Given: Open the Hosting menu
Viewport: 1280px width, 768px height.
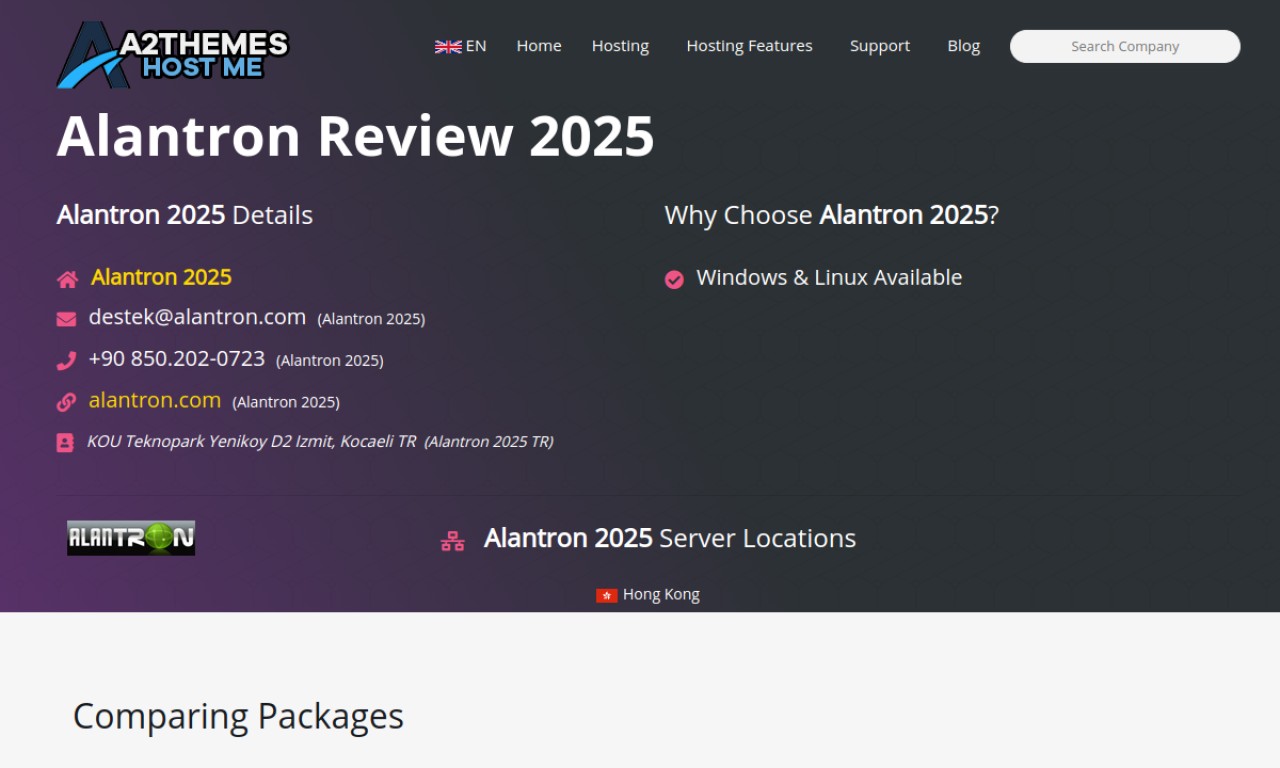Looking at the screenshot, I should (x=620, y=46).
